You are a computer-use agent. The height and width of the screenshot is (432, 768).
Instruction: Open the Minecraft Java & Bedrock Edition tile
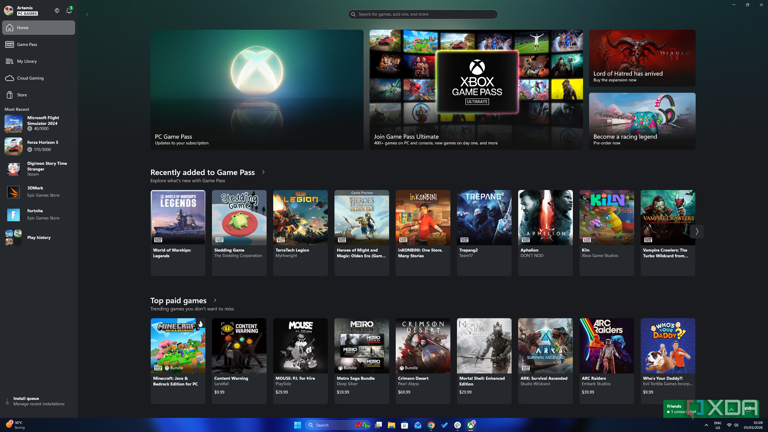coord(178,361)
